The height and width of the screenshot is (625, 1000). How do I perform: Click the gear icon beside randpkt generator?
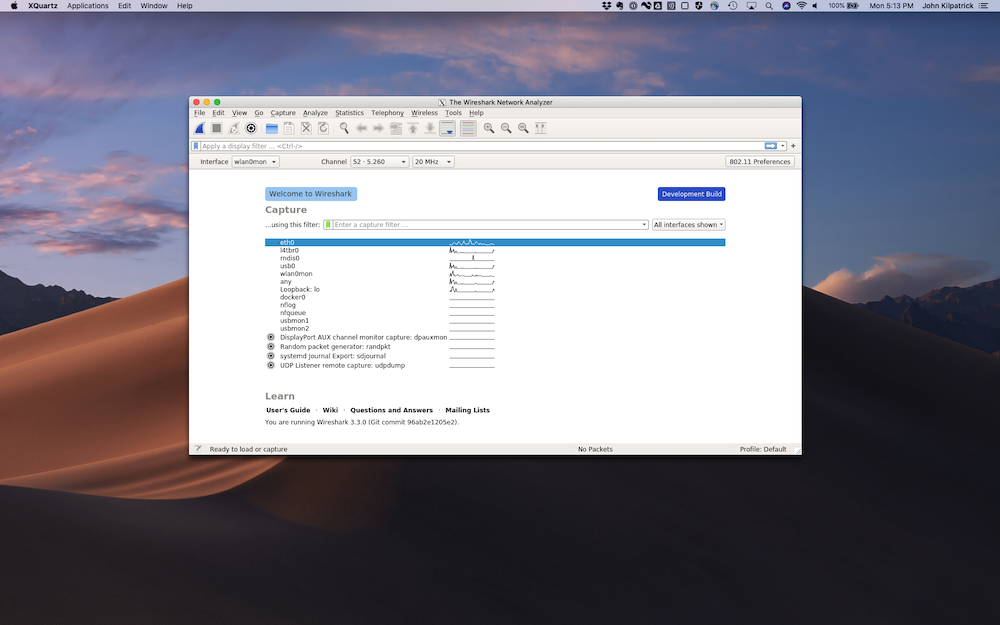click(x=271, y=347)
